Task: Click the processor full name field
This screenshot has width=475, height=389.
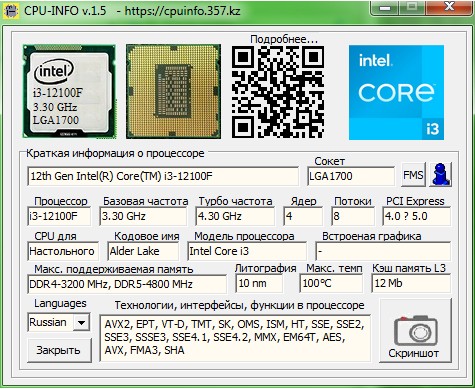Action: click(163, 176)
